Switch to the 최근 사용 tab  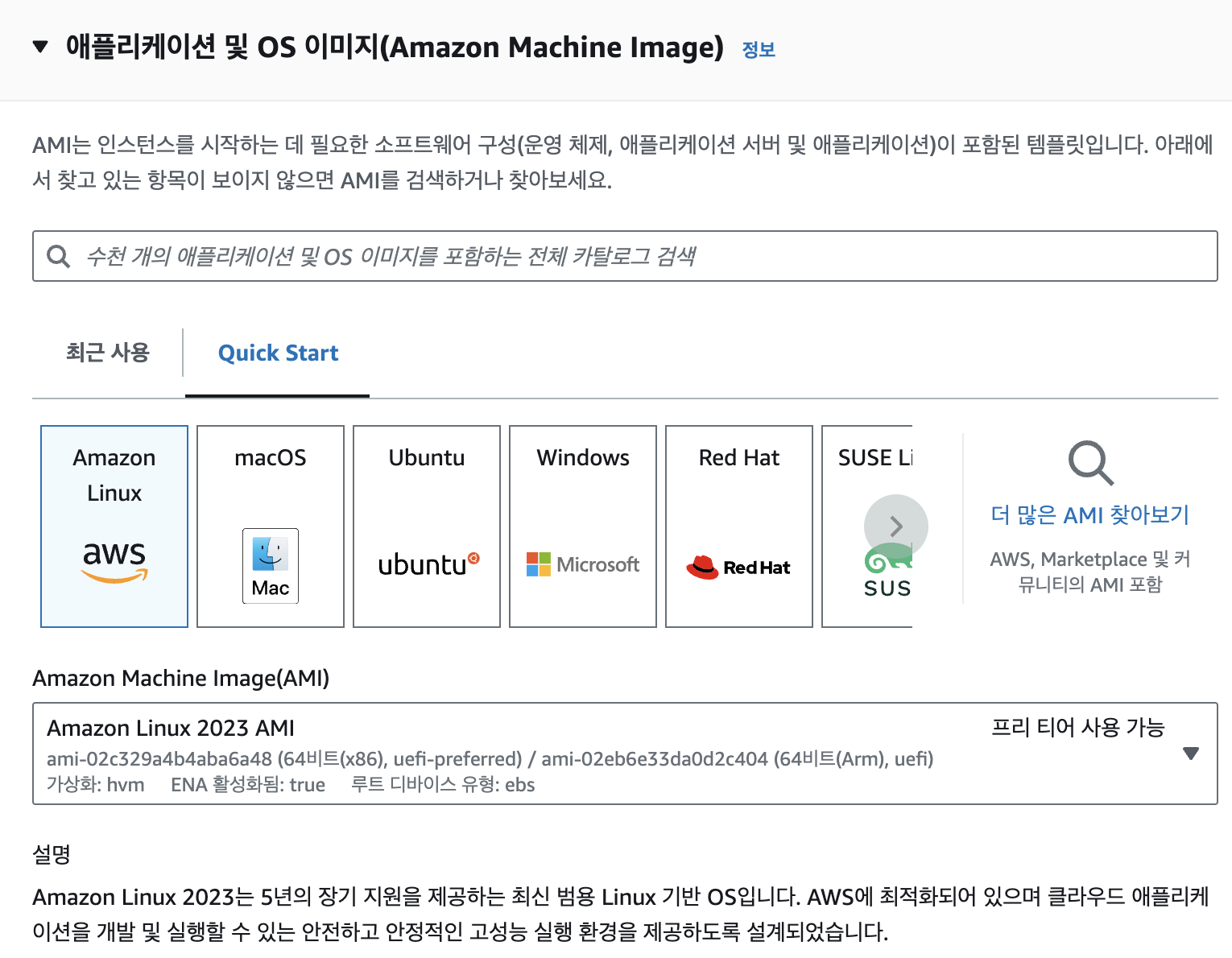point(108,353)
